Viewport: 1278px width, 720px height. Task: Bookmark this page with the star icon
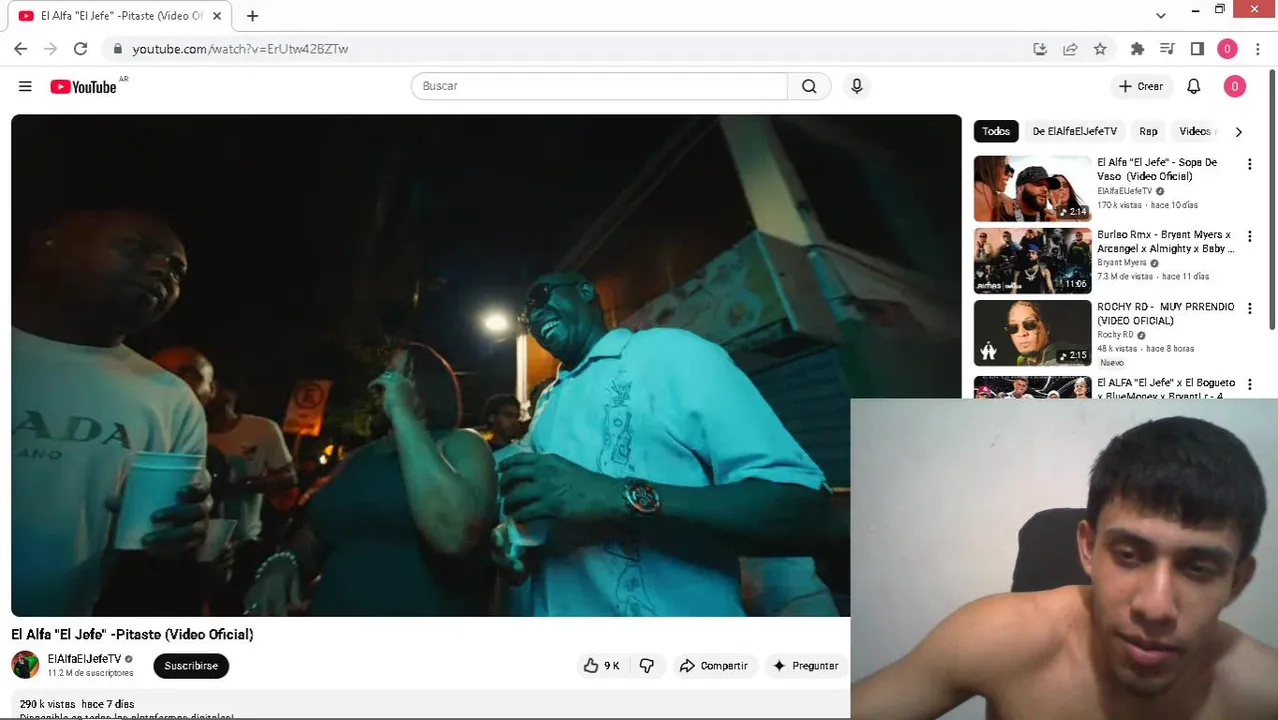click(x=1100, y=48)
